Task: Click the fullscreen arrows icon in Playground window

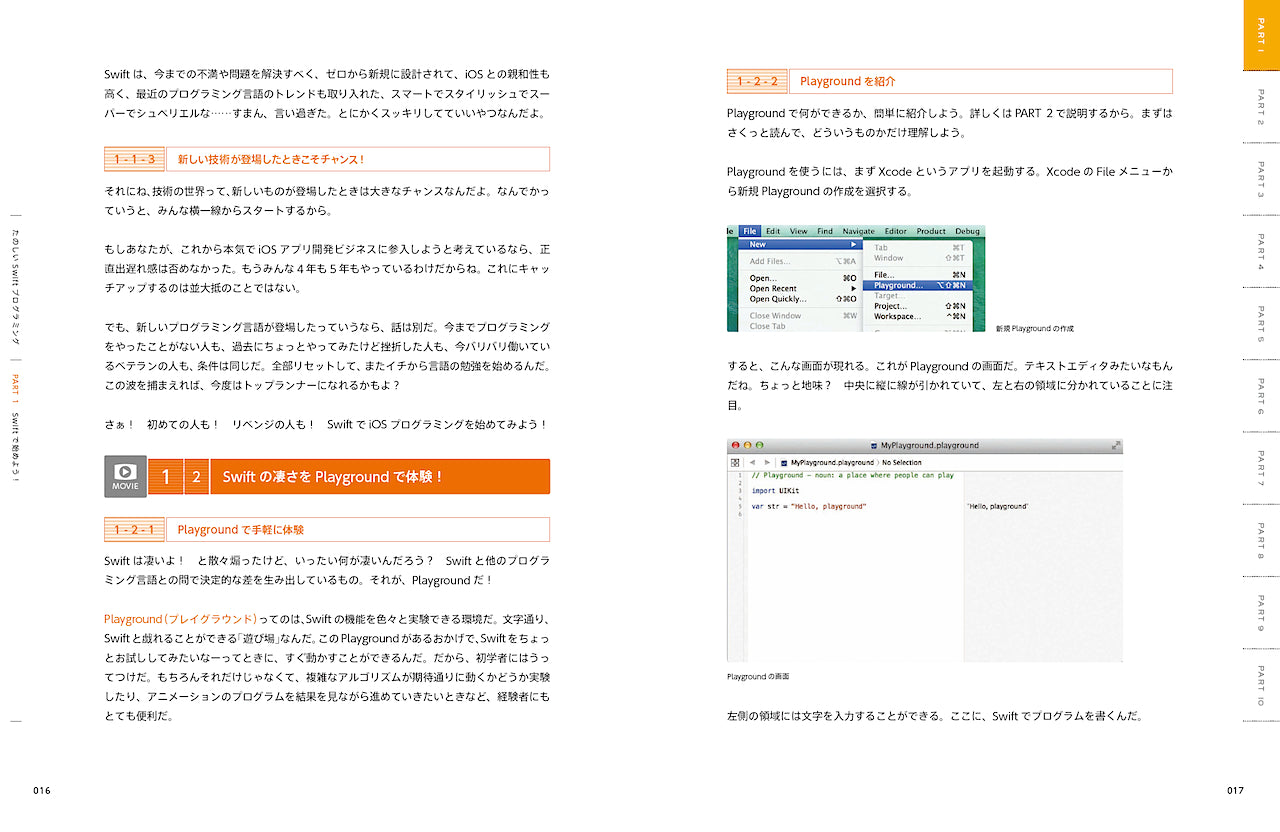Action: coord(1115,445)
